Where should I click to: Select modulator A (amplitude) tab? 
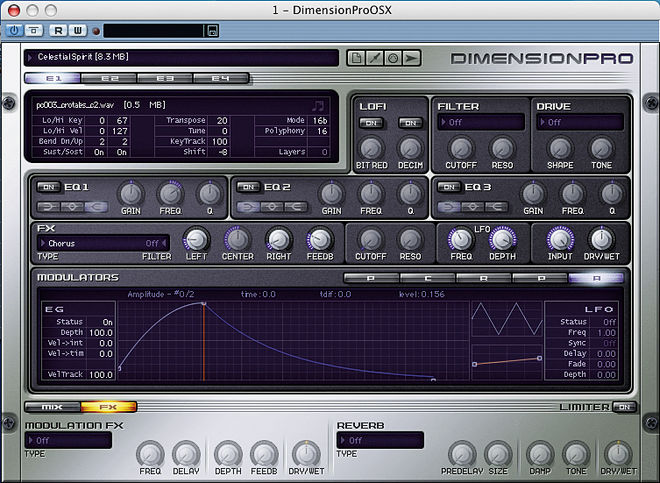[x=596, y=278]
